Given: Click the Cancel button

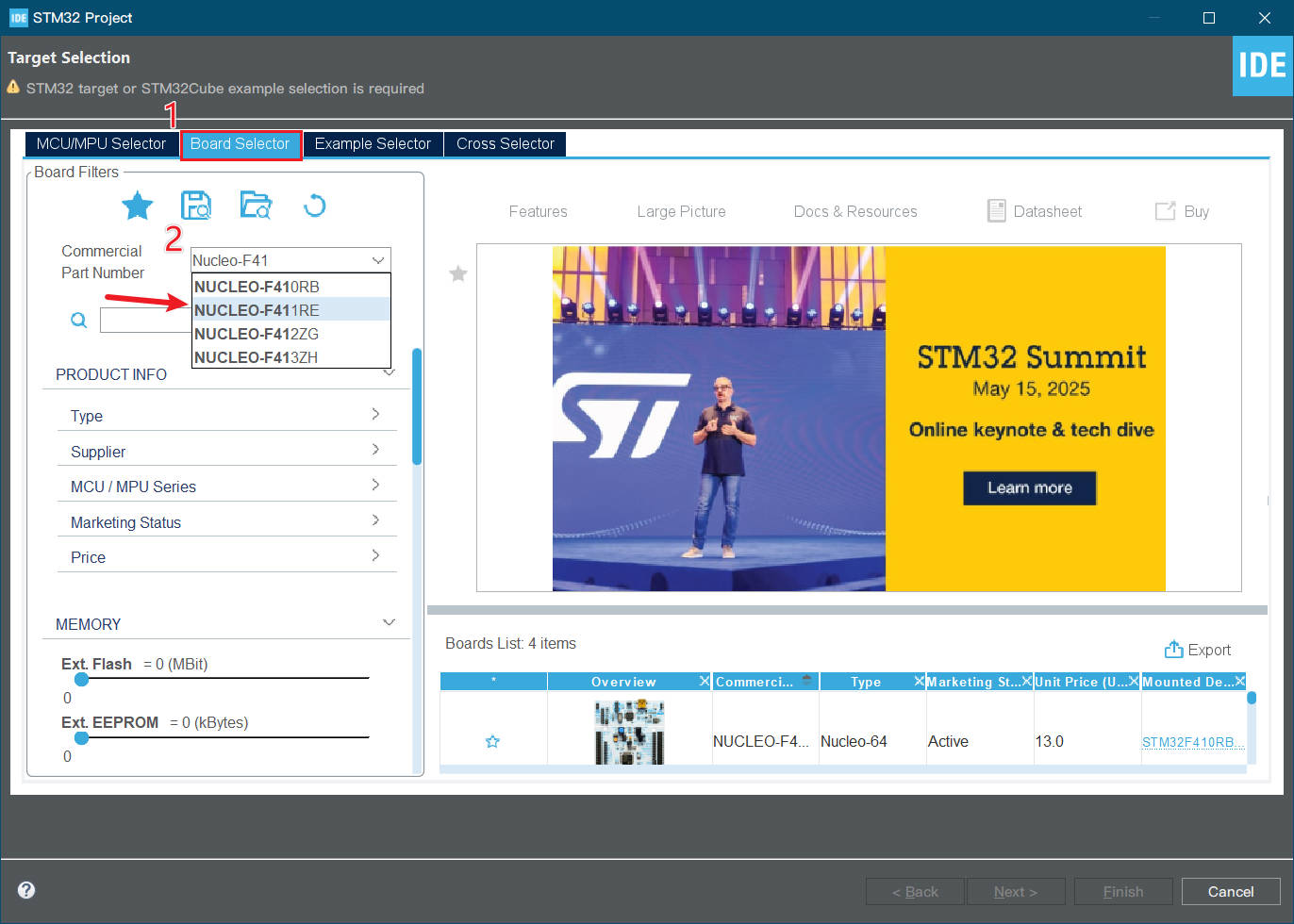Looking at the screenshot, I should tap(1231, 891).
